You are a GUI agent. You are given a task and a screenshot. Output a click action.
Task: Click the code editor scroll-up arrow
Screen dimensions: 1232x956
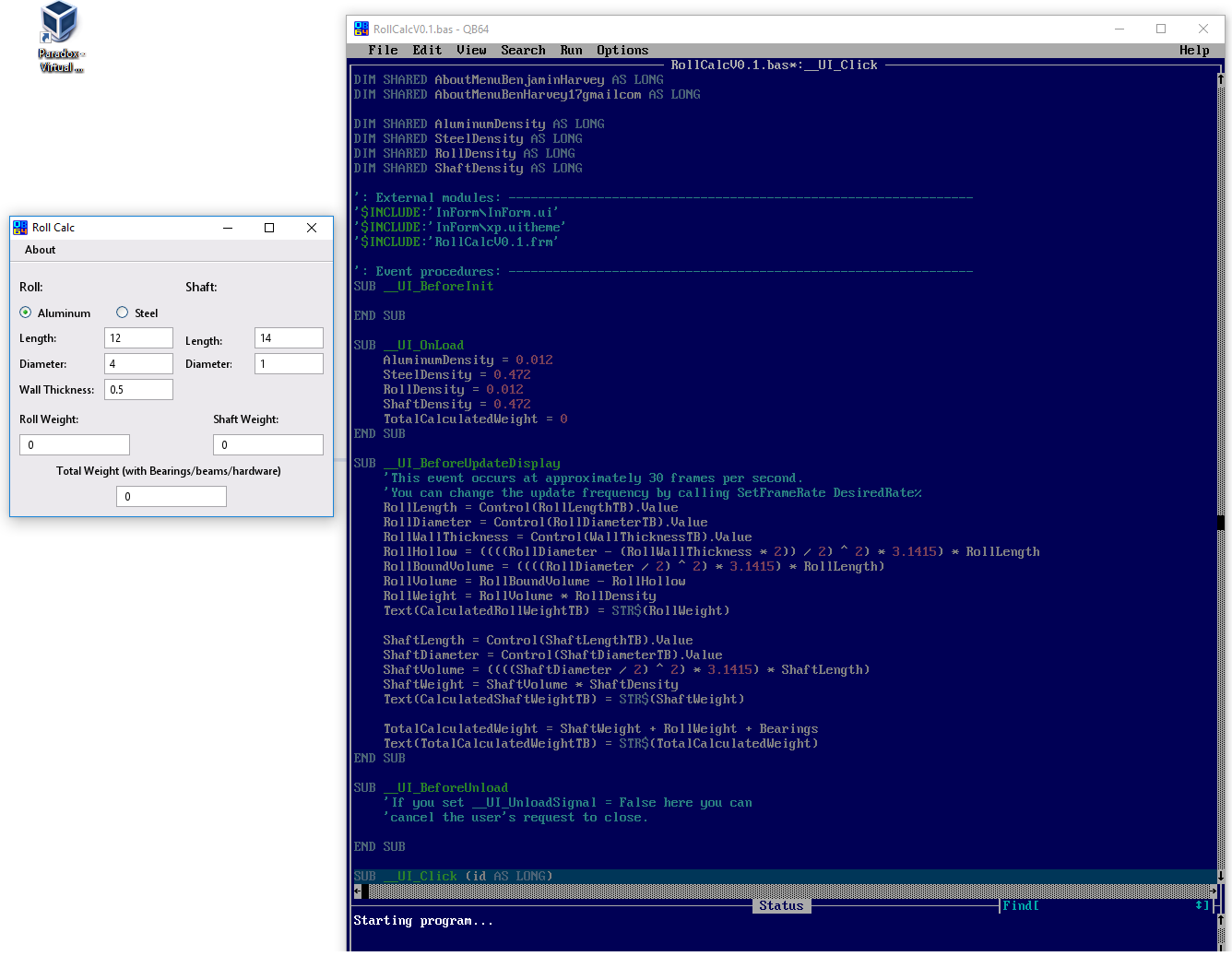[x=1221, y=79]
